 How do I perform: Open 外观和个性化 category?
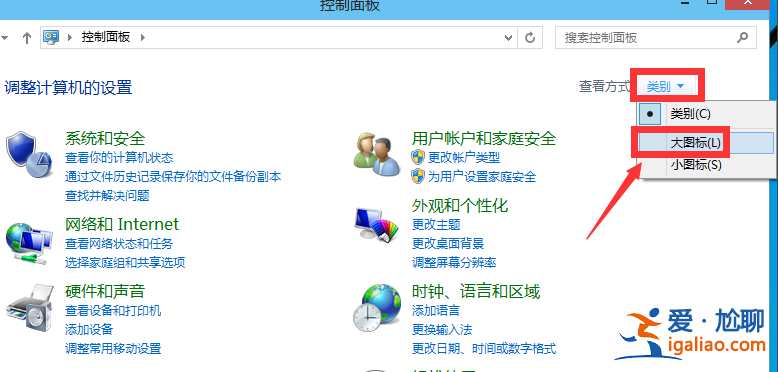[x=460, y=205]
